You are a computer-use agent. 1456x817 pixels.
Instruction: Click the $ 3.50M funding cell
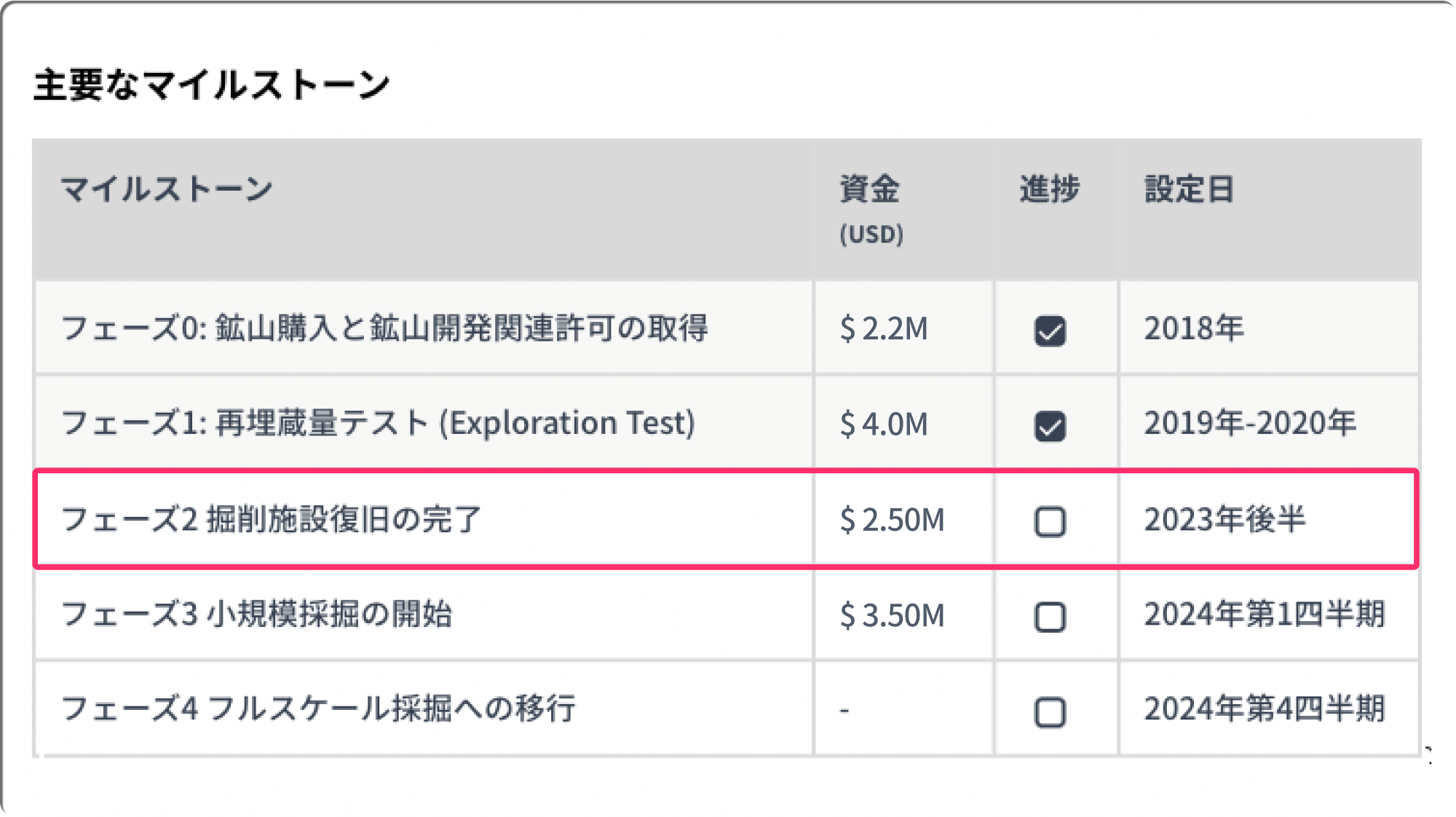892,616
